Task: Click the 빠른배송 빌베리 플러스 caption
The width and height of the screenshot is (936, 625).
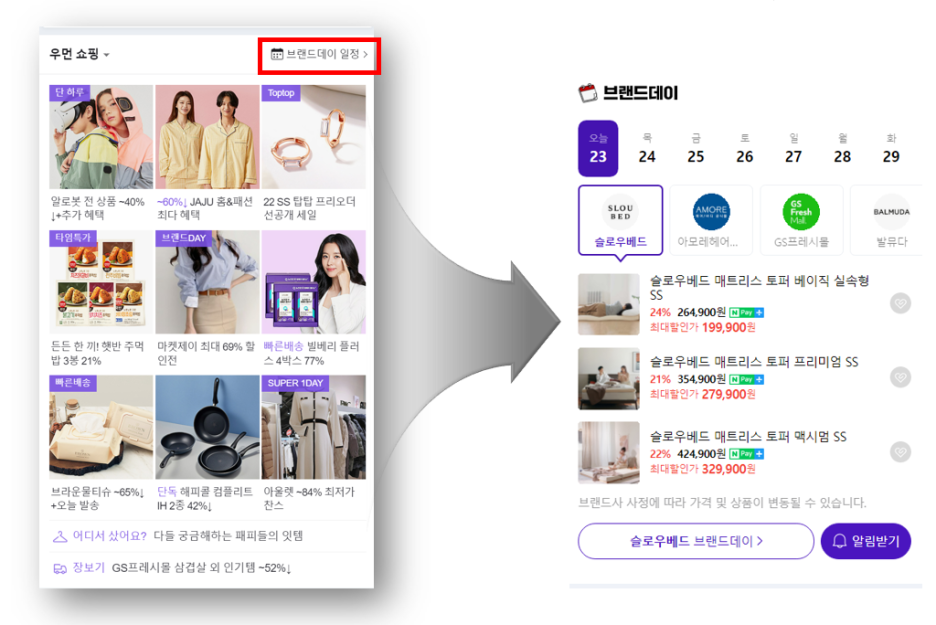Action: pos(311,353)
